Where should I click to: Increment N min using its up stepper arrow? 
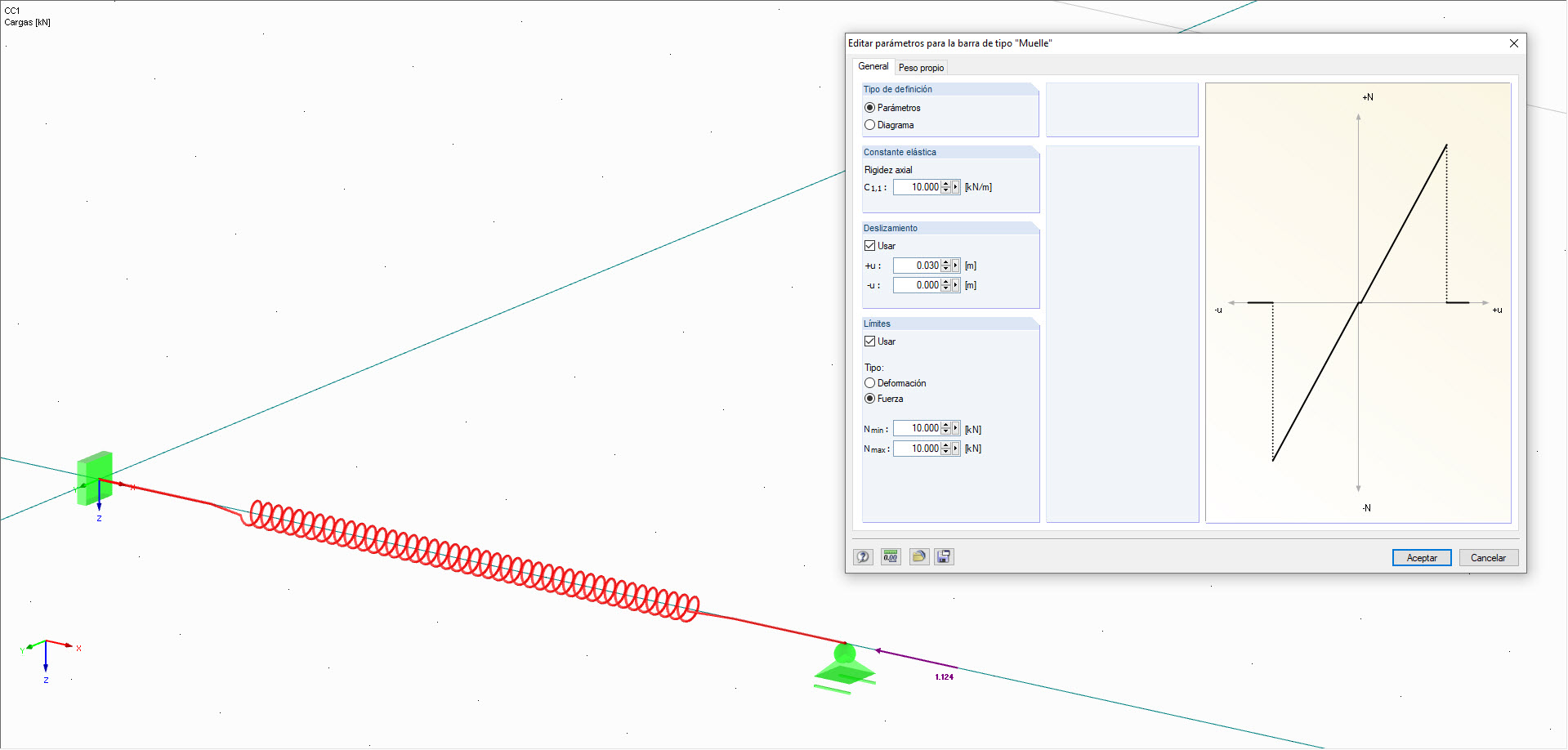click(x=945, y=425)
